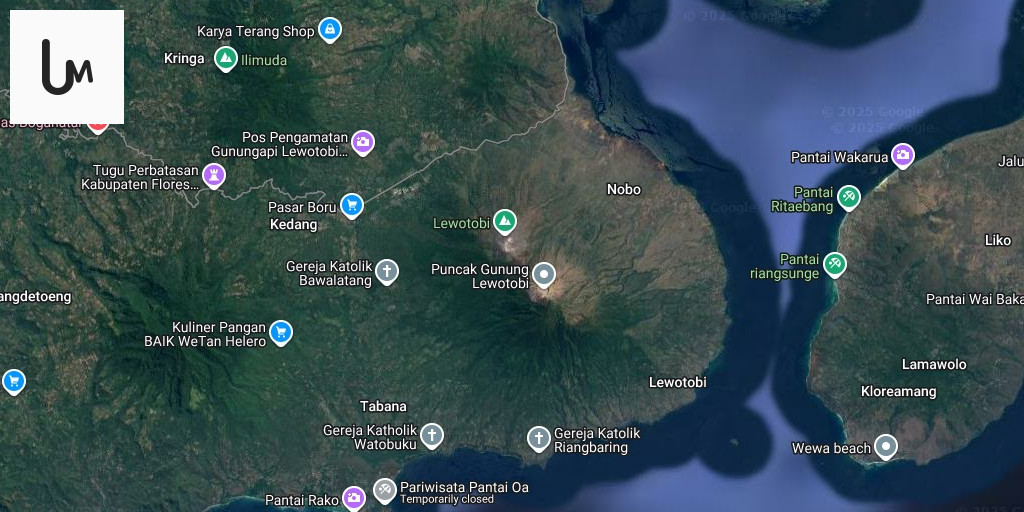
Task: Click the Tabana place name label
Action: [383, 406]
